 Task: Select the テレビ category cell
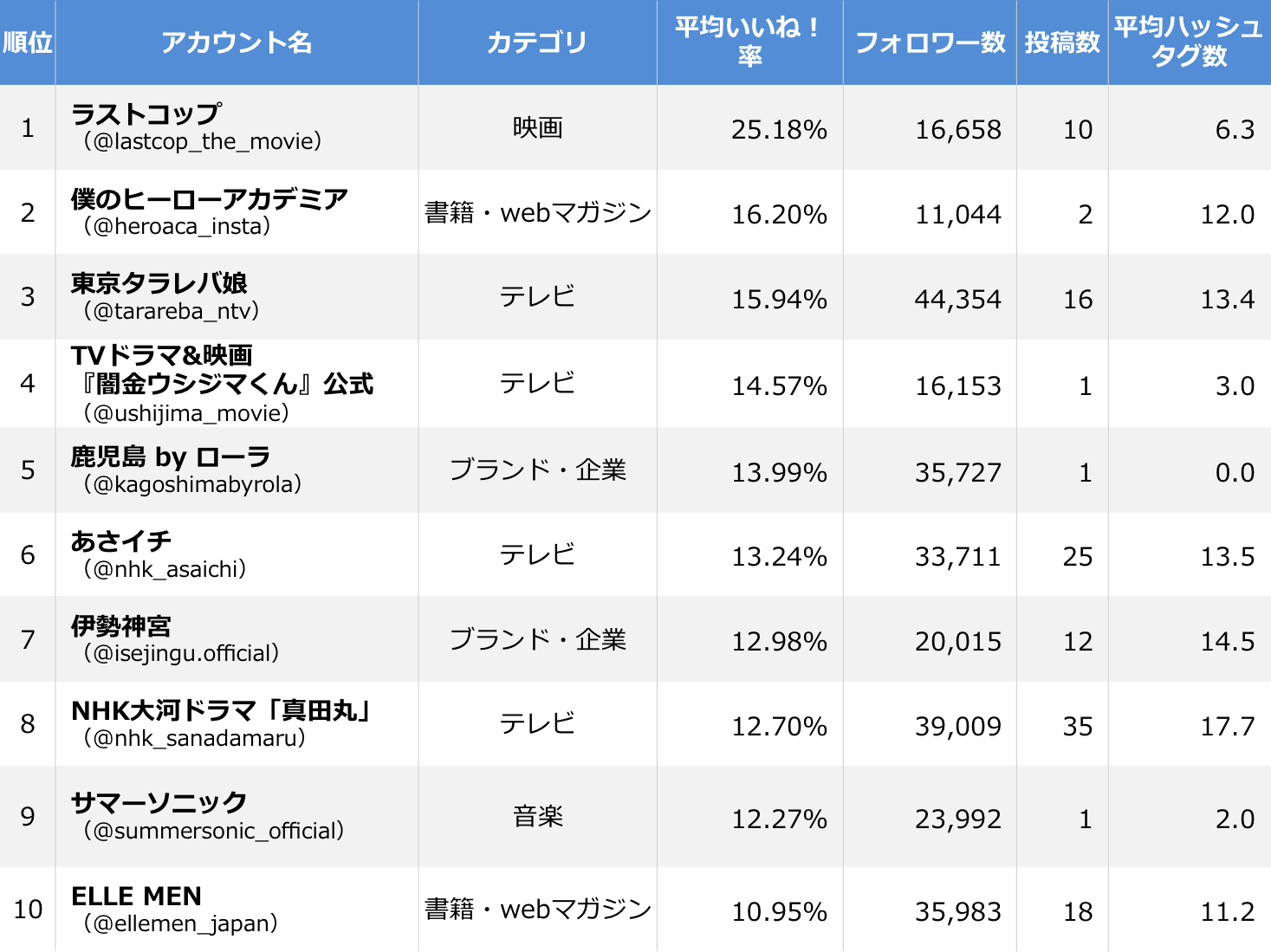(x=537, y=297)
